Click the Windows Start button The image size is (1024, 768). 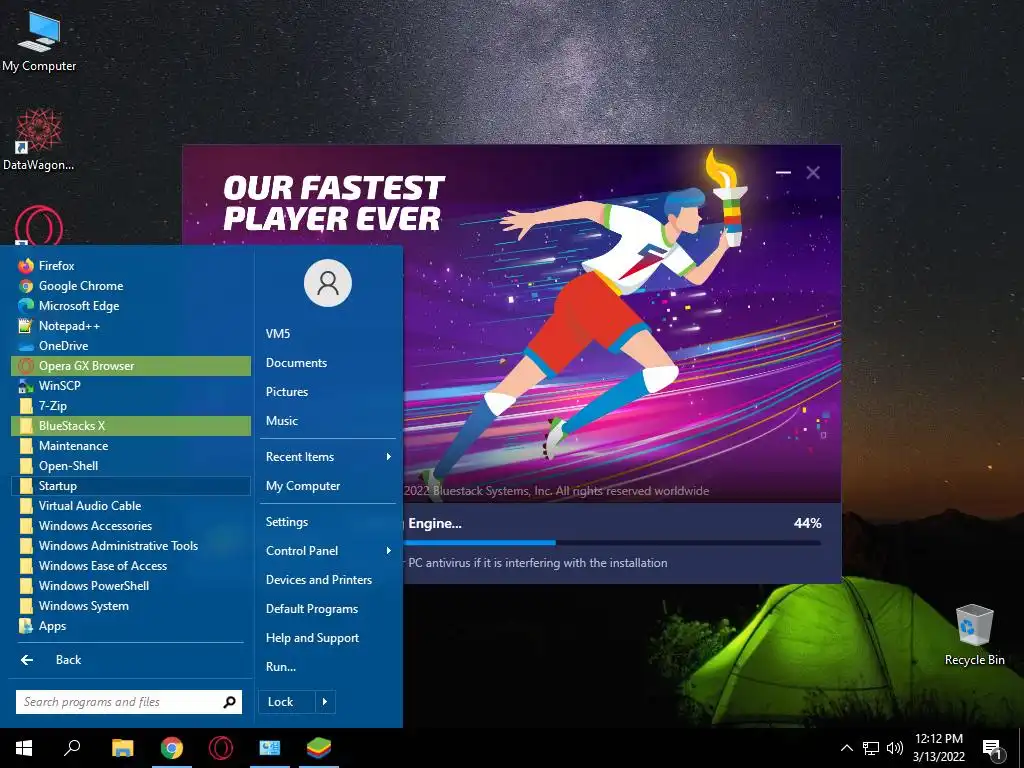point(24,748)
